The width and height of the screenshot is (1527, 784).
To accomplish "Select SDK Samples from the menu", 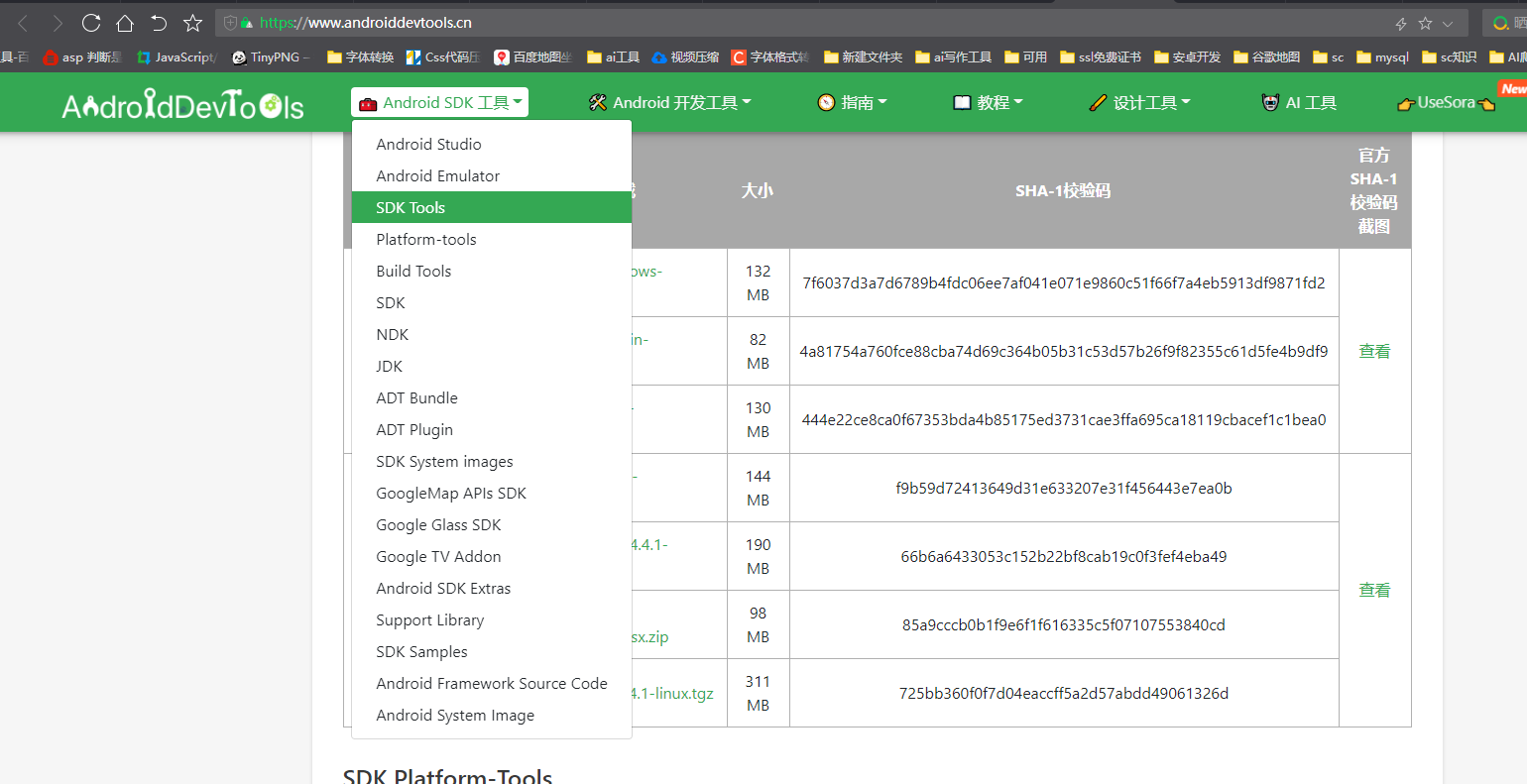I will point(492,651).
